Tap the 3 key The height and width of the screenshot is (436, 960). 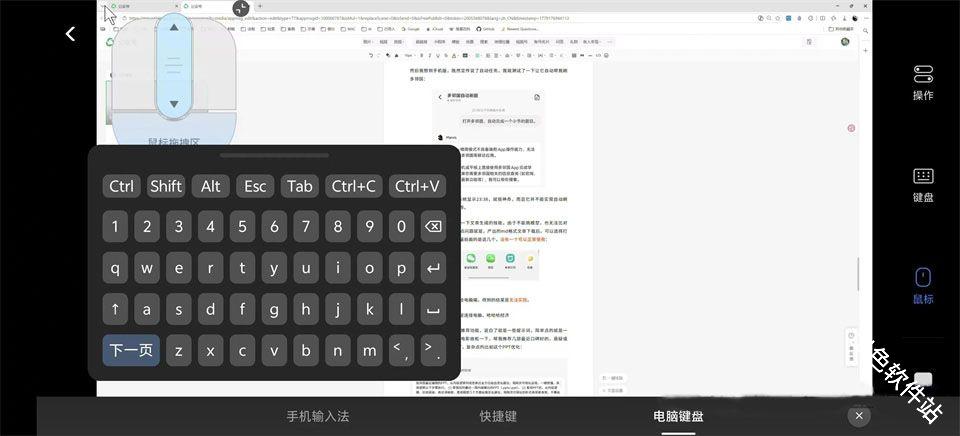[x=178, y=227]
